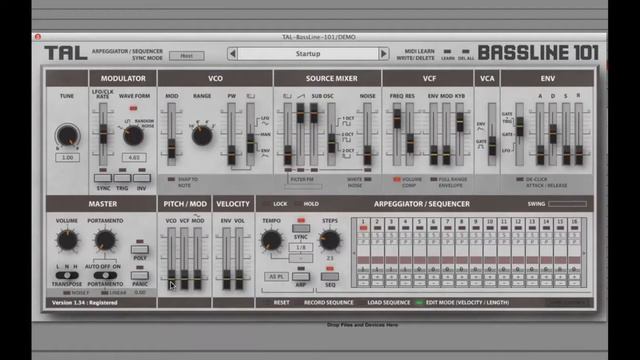Enable FULL RANGE ENVELOPE option
The height and width of the screenshot is (360, 640).
point(433,179)
